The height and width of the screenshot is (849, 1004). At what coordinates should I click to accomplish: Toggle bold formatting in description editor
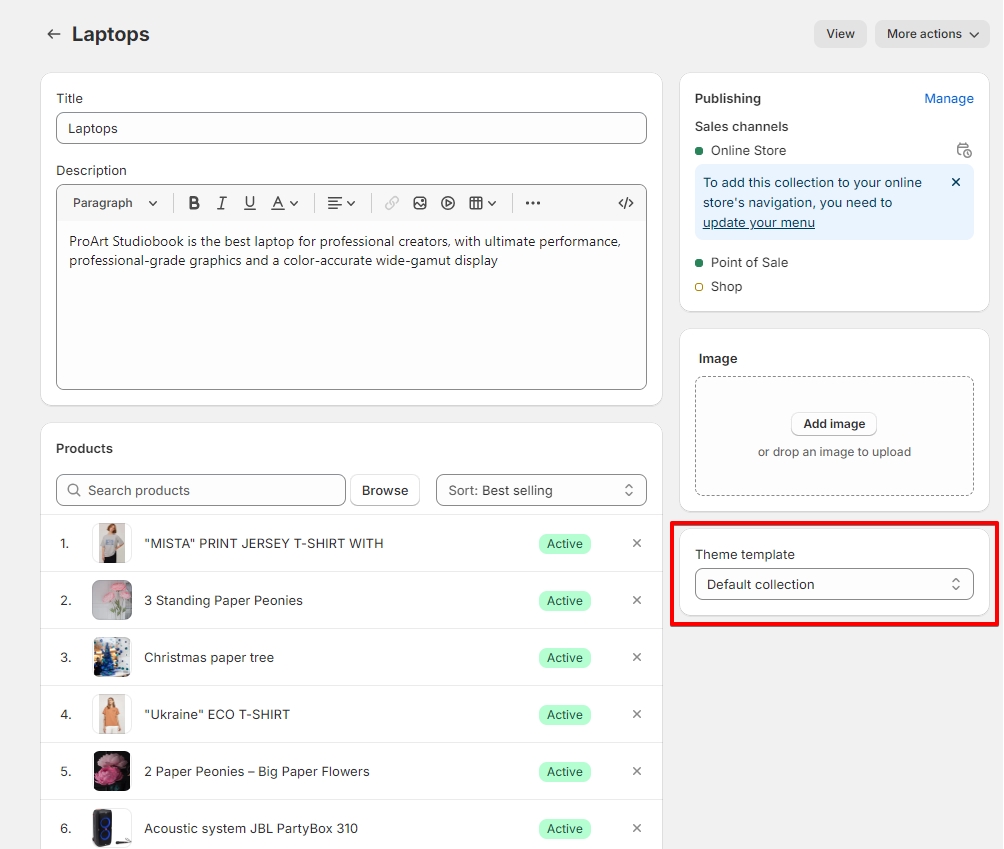pos(194,203)
